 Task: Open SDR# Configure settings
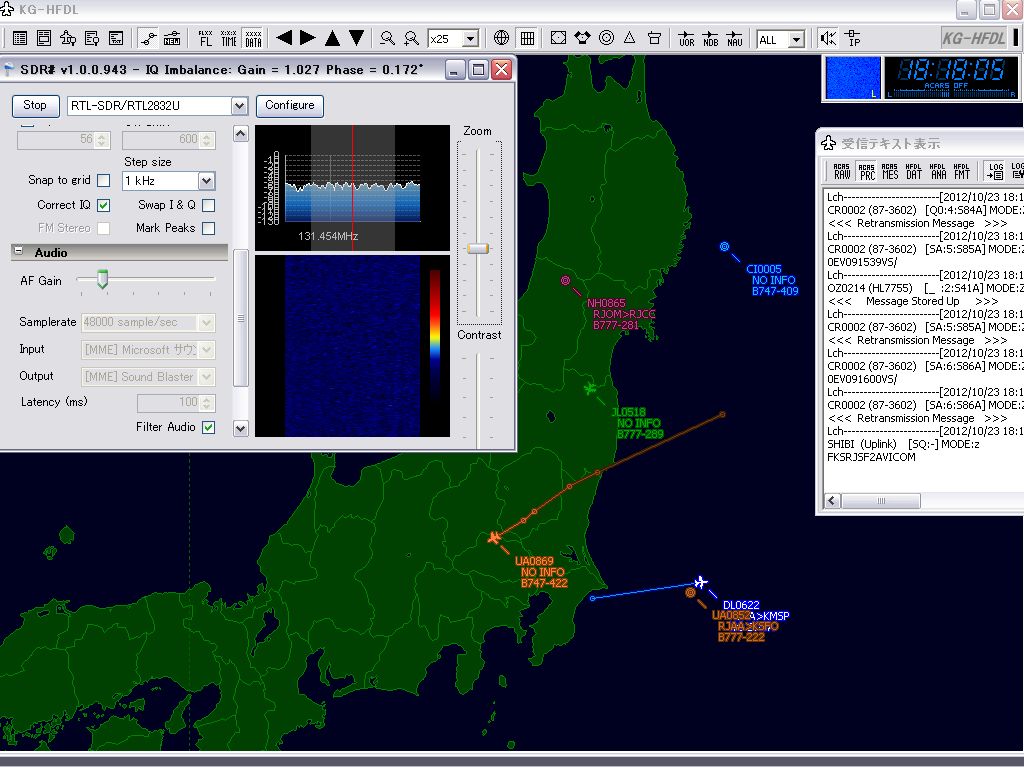tap(292, 105)
